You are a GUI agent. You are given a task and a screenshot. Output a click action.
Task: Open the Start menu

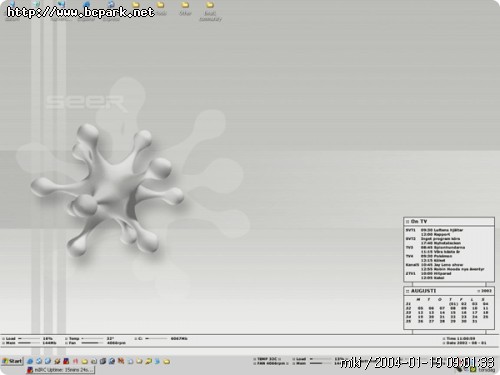tap(12, 361)
